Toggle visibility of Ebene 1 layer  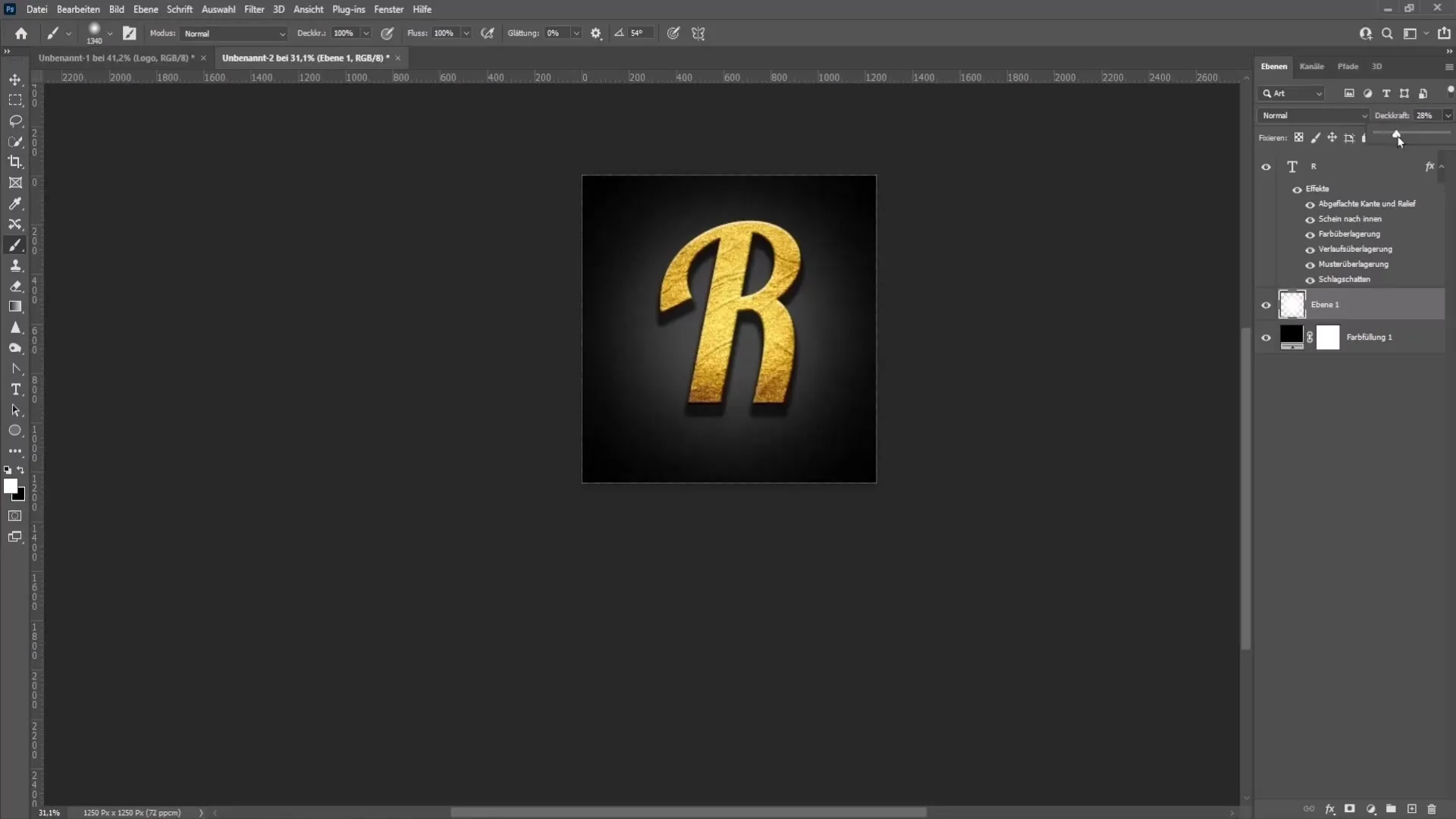(1266, 304)
